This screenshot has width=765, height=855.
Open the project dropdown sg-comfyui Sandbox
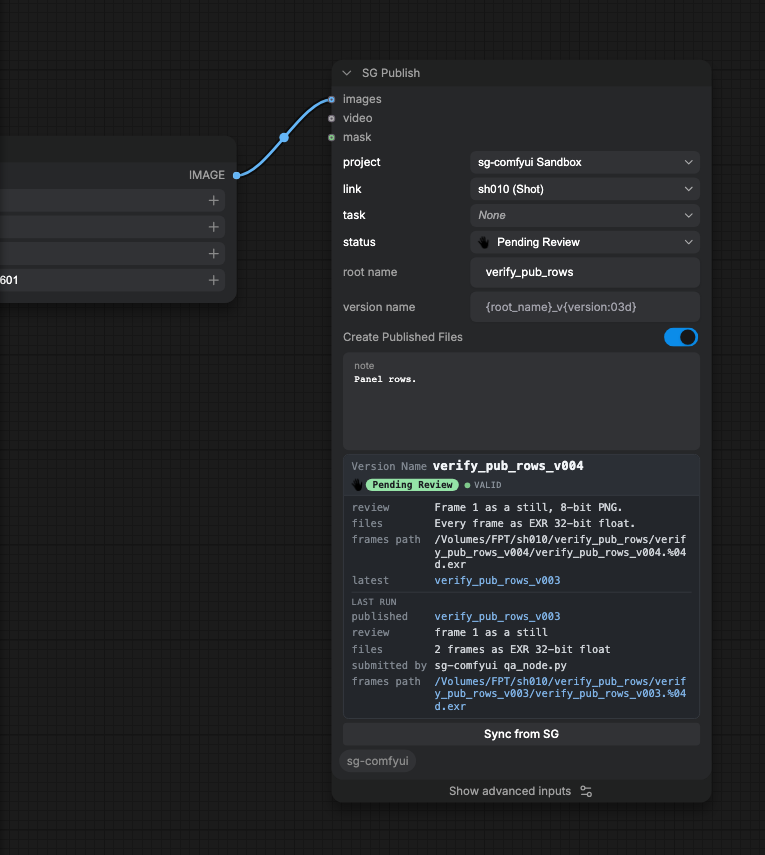pyautogui.click(x=585, y=162)
